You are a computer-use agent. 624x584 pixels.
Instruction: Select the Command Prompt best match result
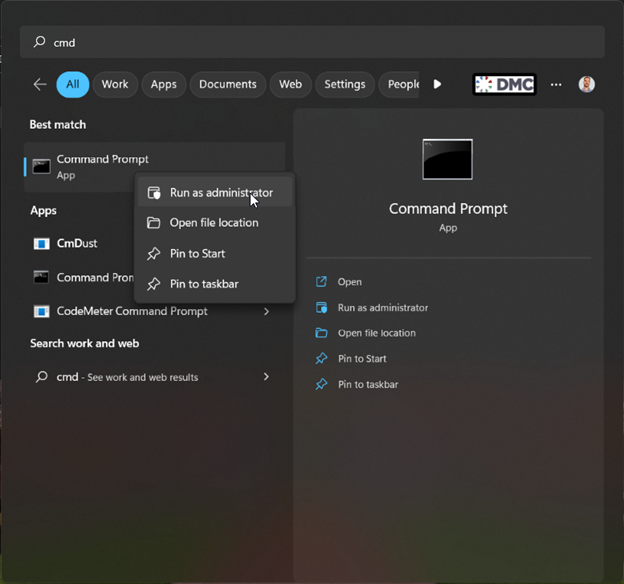click(x=154, y=167)
